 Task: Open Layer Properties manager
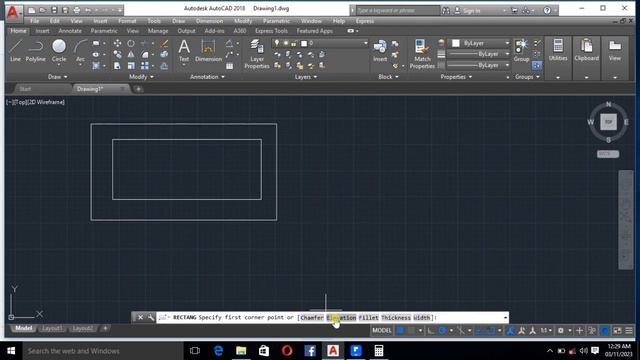pos(257,53)
